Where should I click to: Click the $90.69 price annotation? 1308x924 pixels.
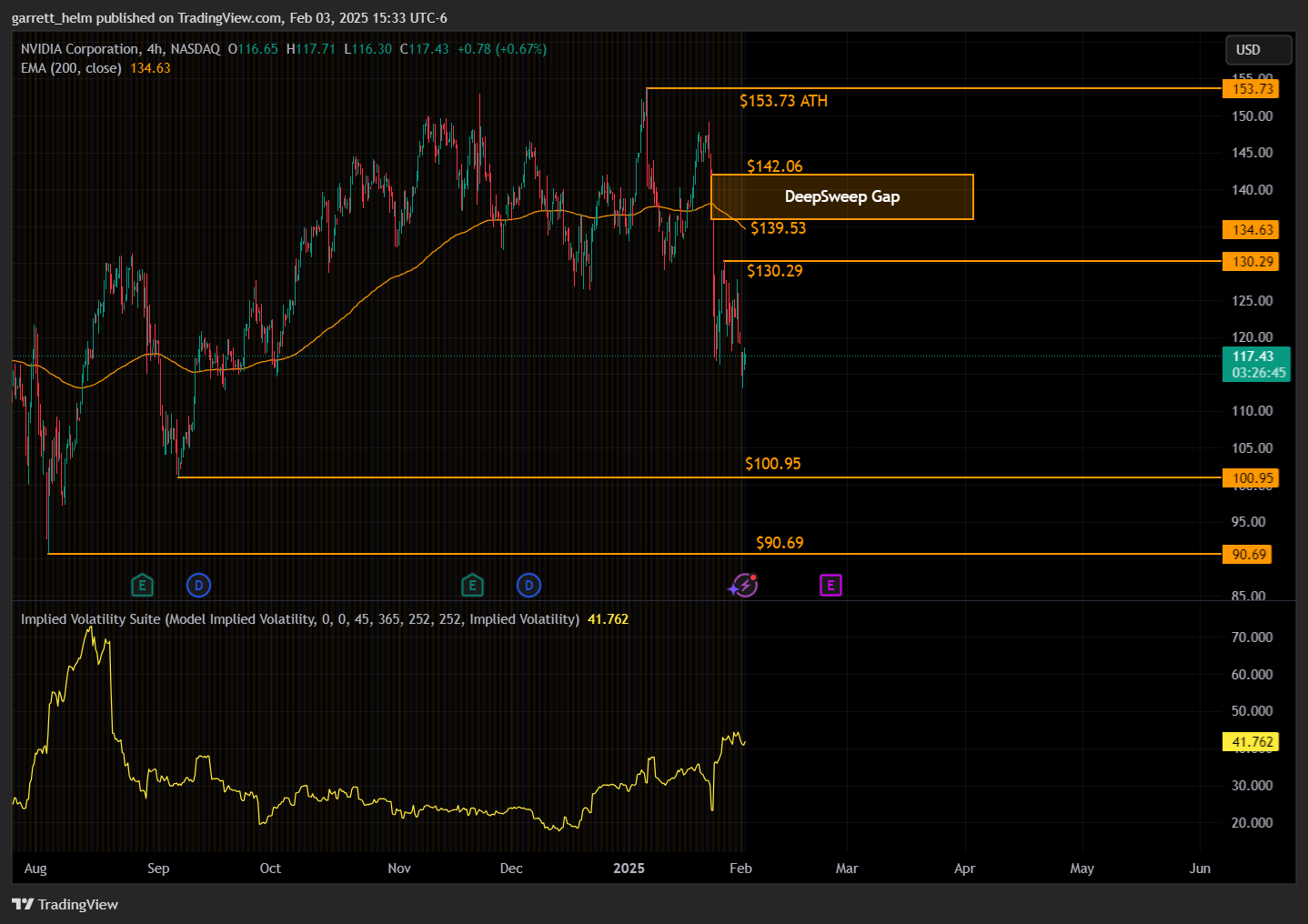pos(780,543)
